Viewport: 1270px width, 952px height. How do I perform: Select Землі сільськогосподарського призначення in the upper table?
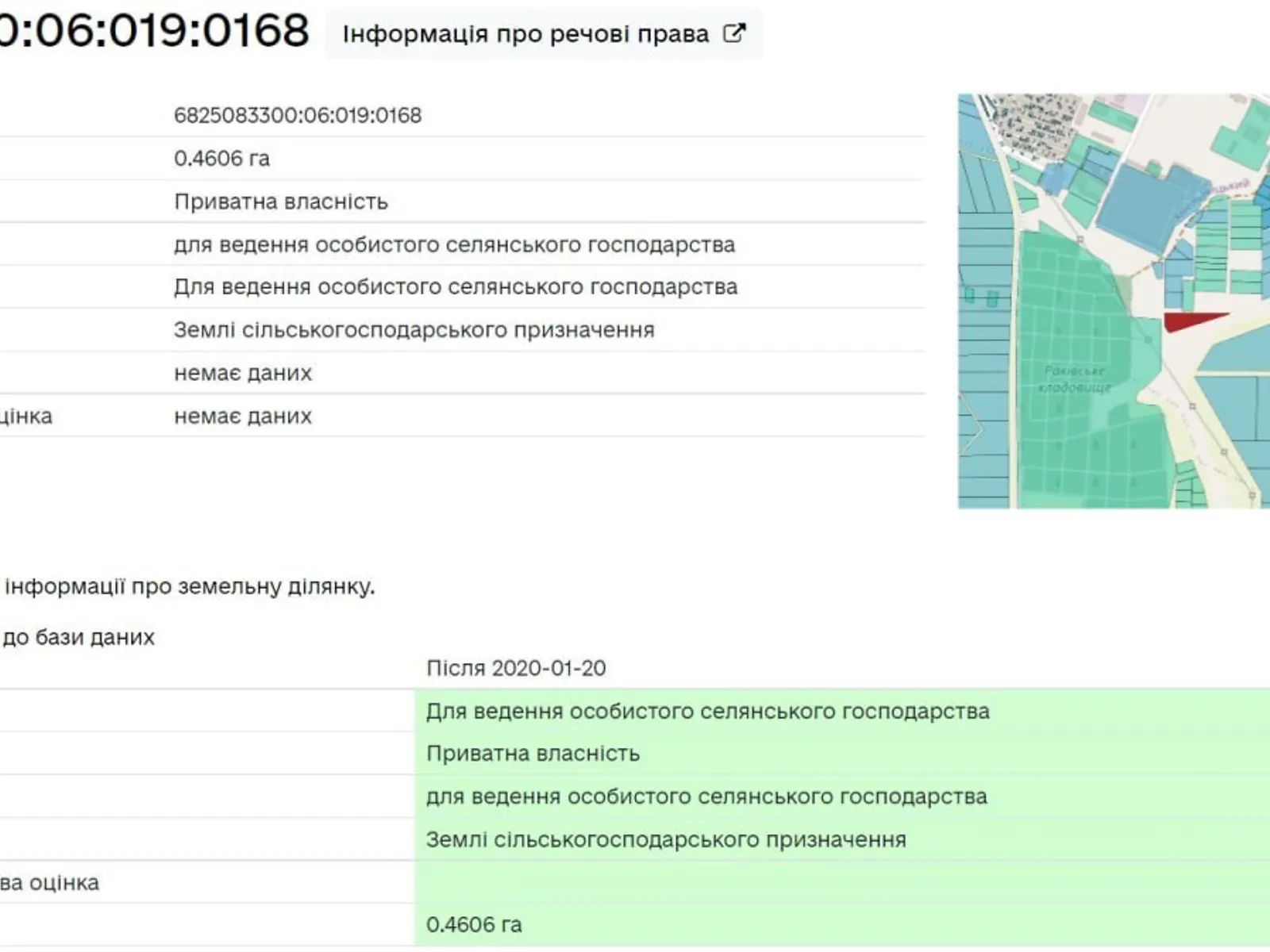414,330
